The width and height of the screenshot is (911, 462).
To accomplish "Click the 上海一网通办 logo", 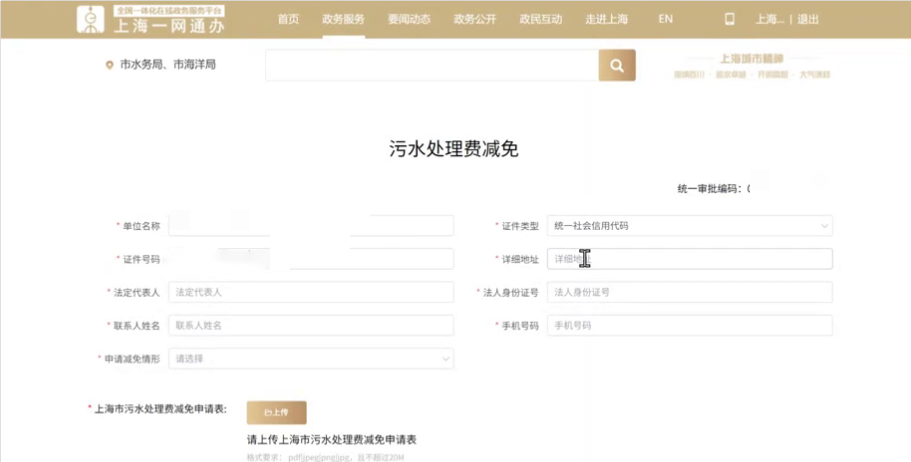I will pos(151,19).
